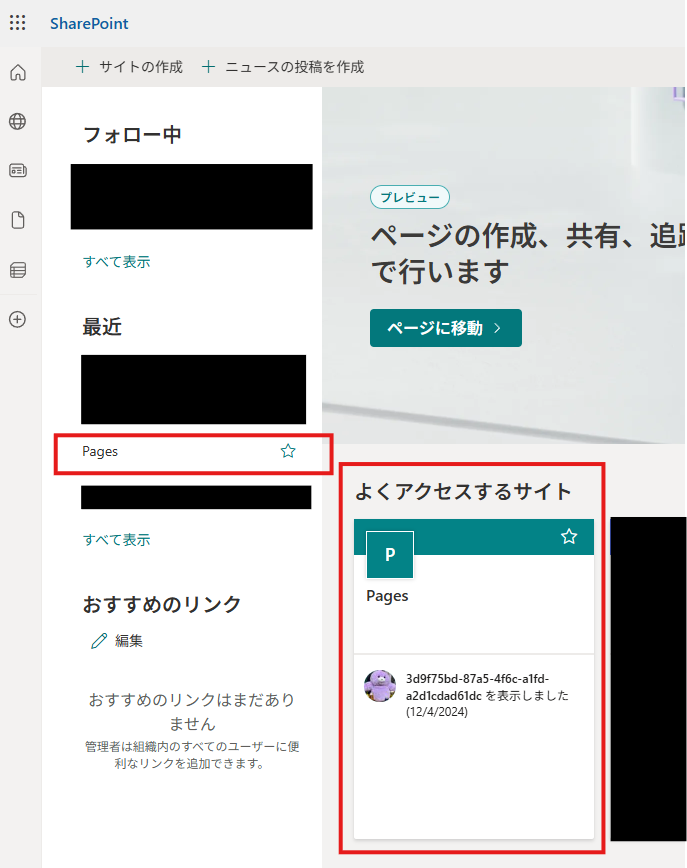687x868 pixels.
Task: Click the 最近 heading
Action: point(102,327)
